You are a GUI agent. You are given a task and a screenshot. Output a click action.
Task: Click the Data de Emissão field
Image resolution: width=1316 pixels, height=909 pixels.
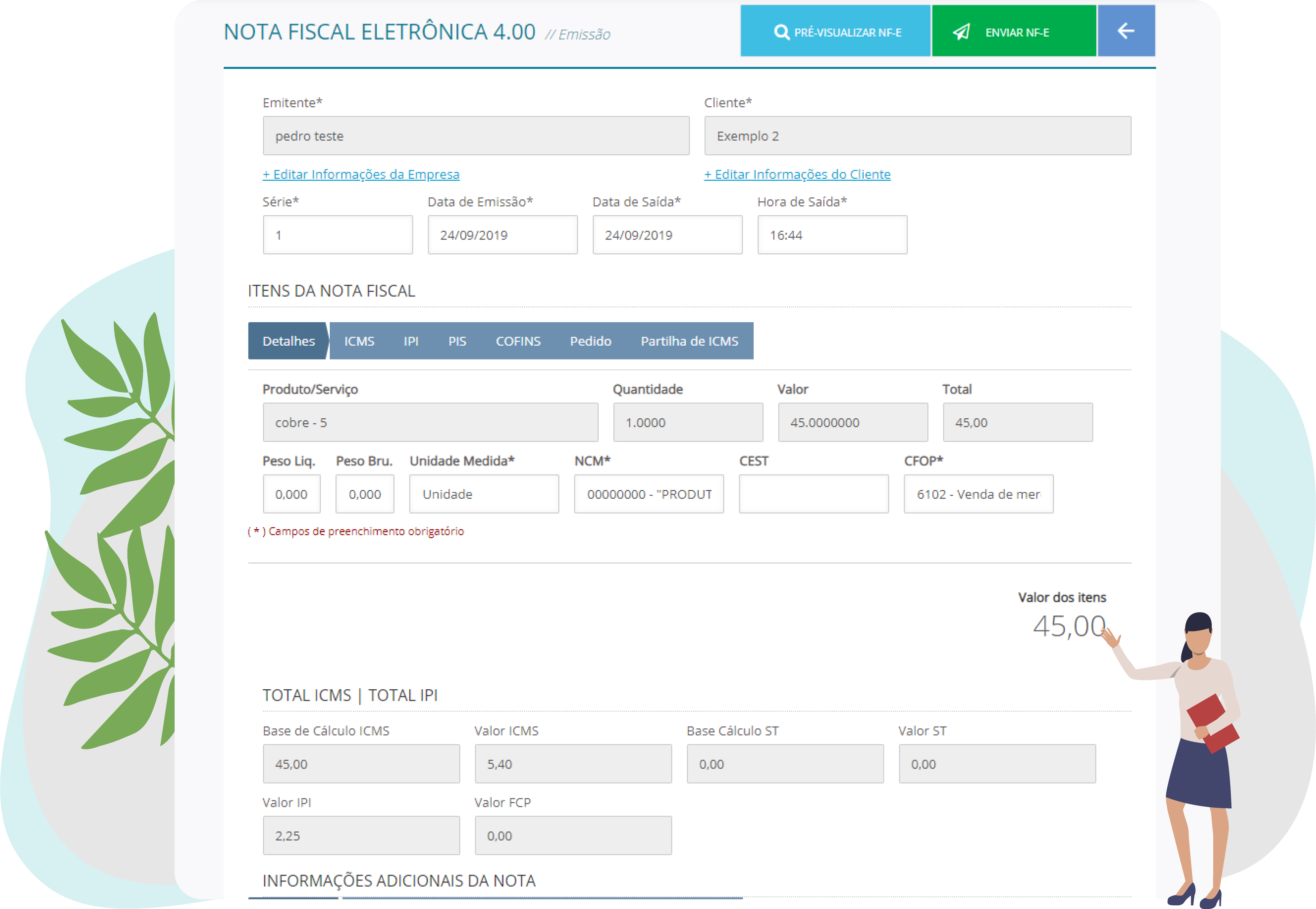click(502, 235)
